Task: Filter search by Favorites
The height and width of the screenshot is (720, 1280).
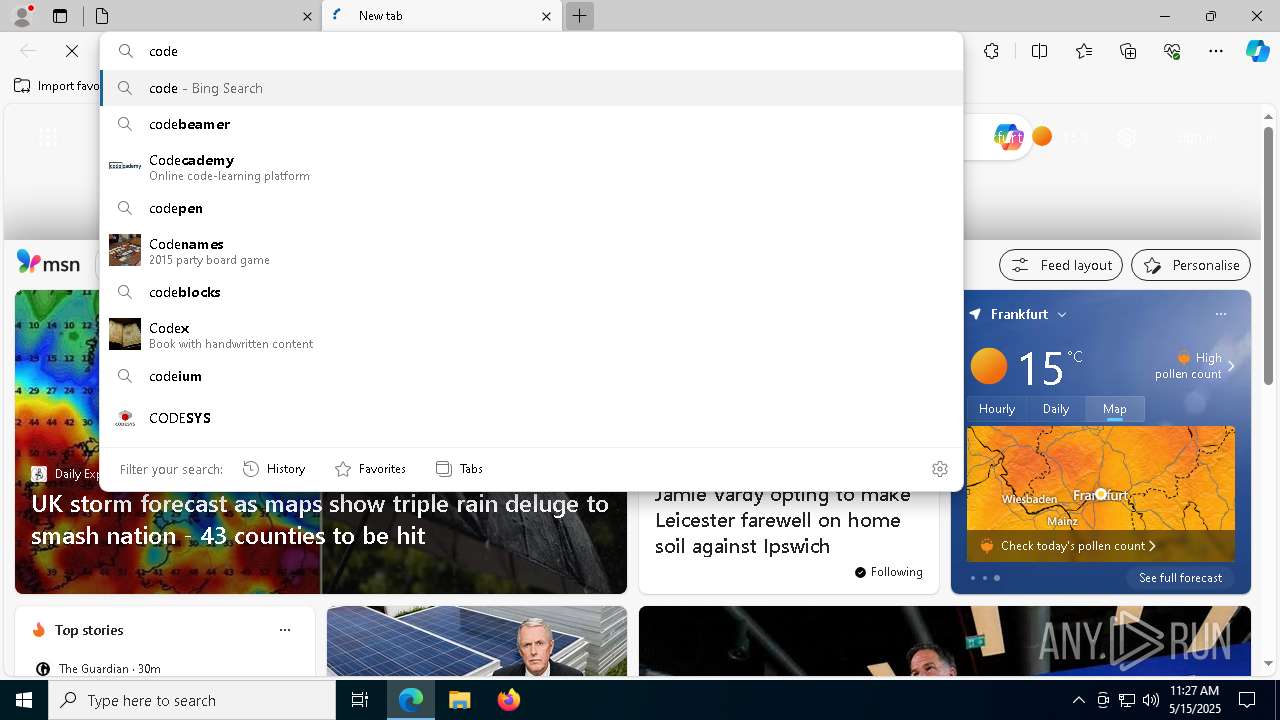Action: point(370,469)
